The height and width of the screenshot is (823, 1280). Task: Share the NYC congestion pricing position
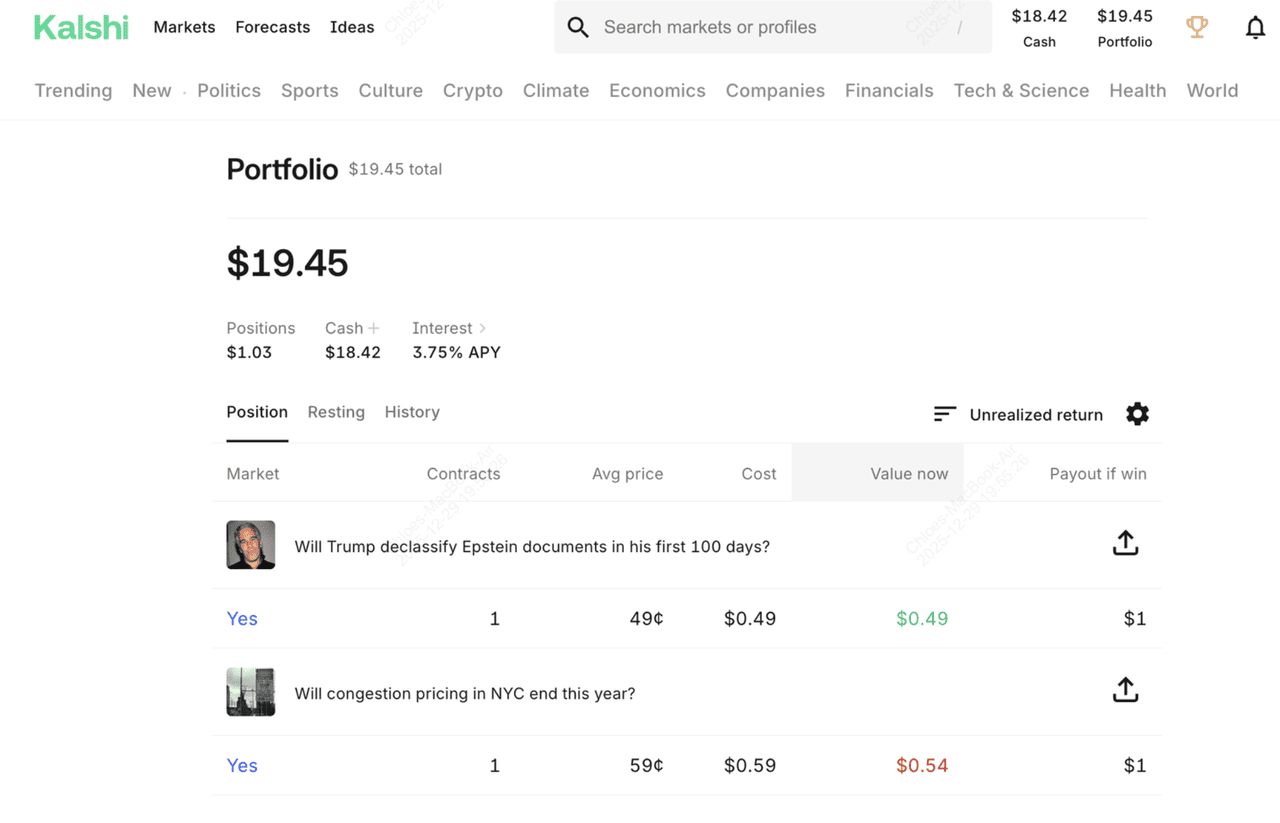point(1125,690)
